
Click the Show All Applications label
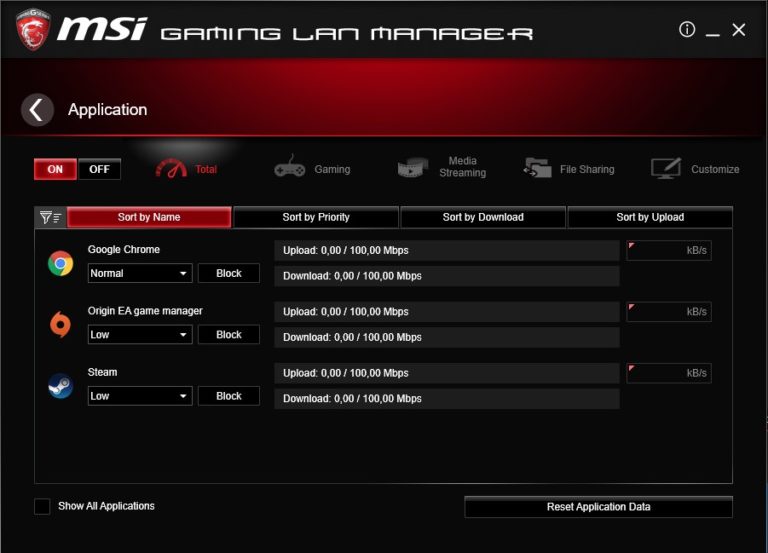coord(106,506)
